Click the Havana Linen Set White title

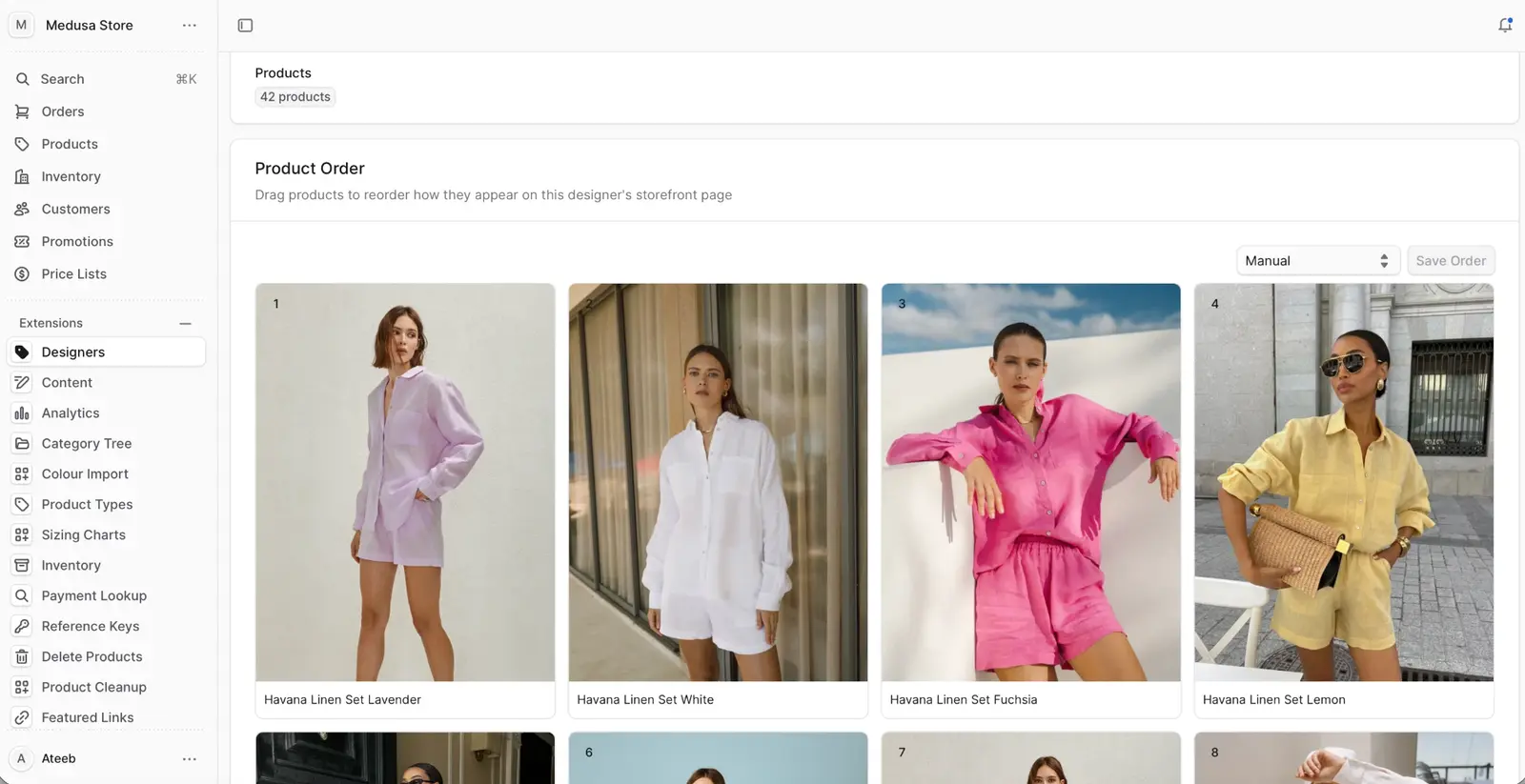click(x=645, y=699)
